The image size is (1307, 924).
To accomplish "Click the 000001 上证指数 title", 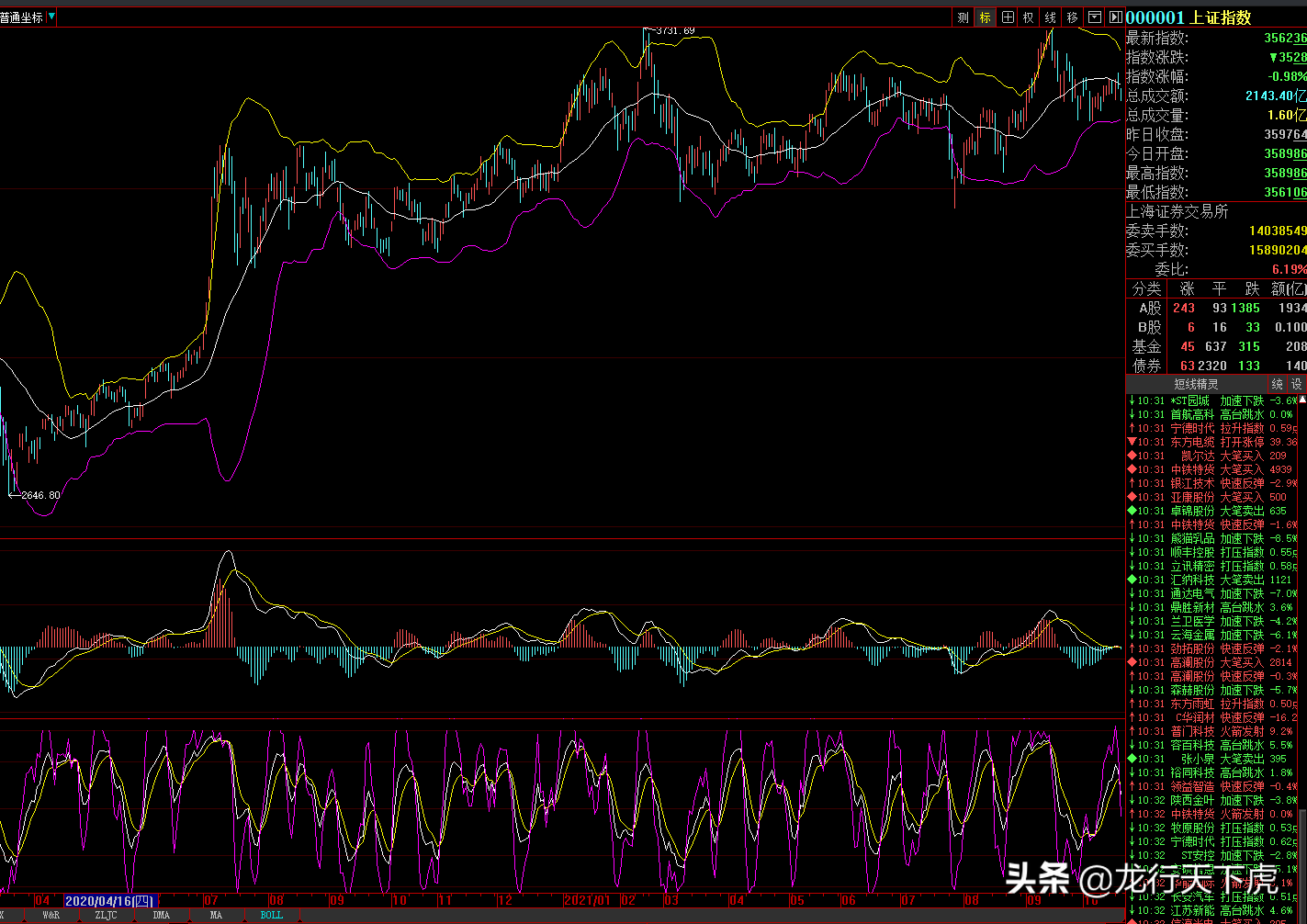I will point(1189,17).
